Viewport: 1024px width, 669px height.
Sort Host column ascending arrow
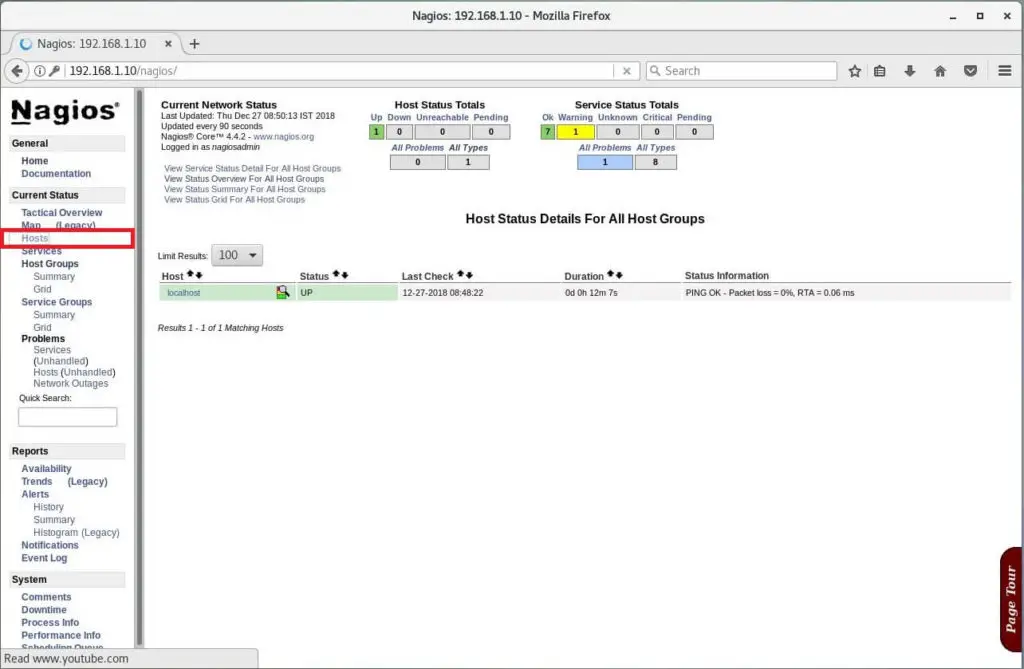pos(191,274)
